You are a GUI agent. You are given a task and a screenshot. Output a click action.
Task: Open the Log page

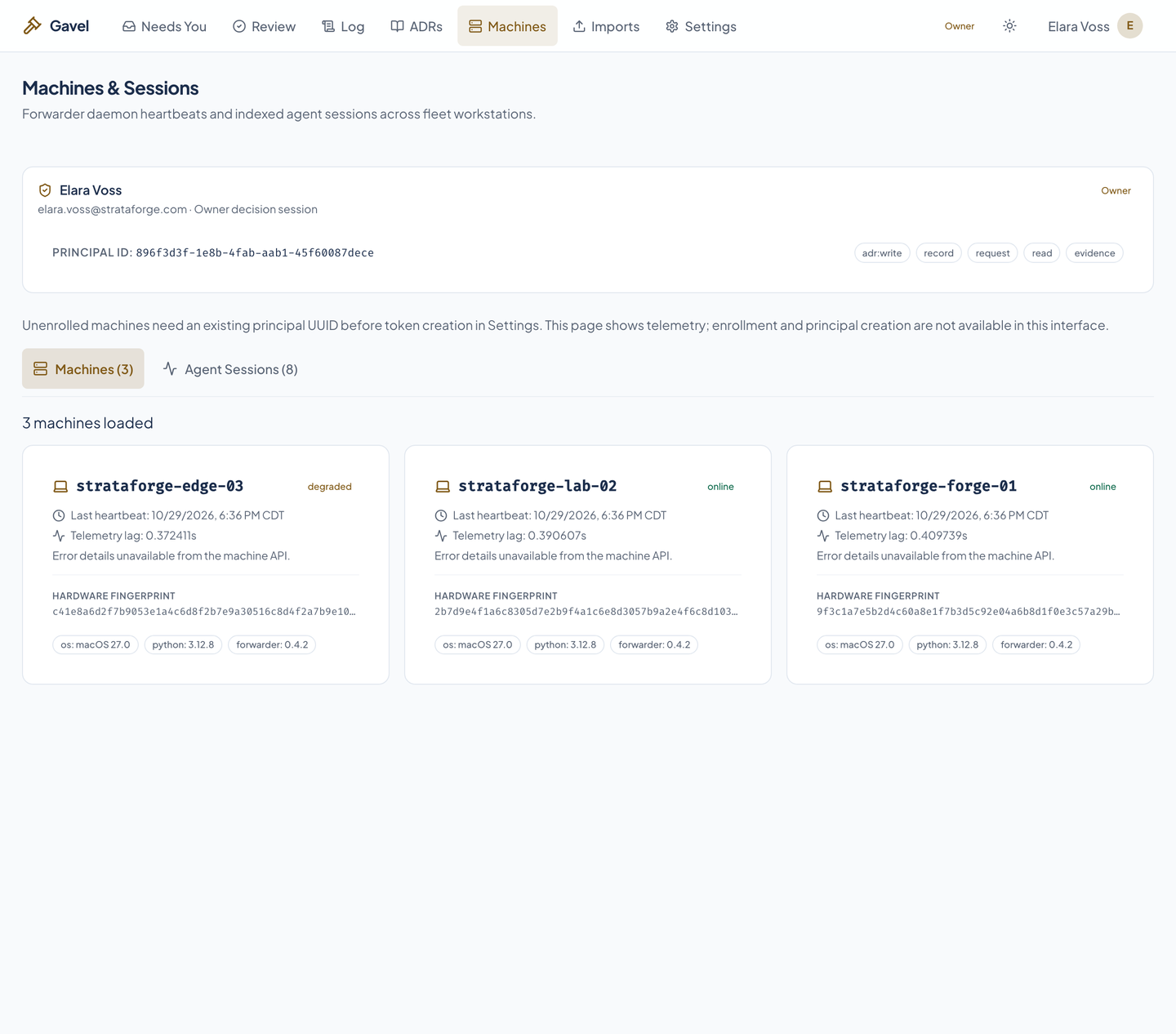(343, 26)
